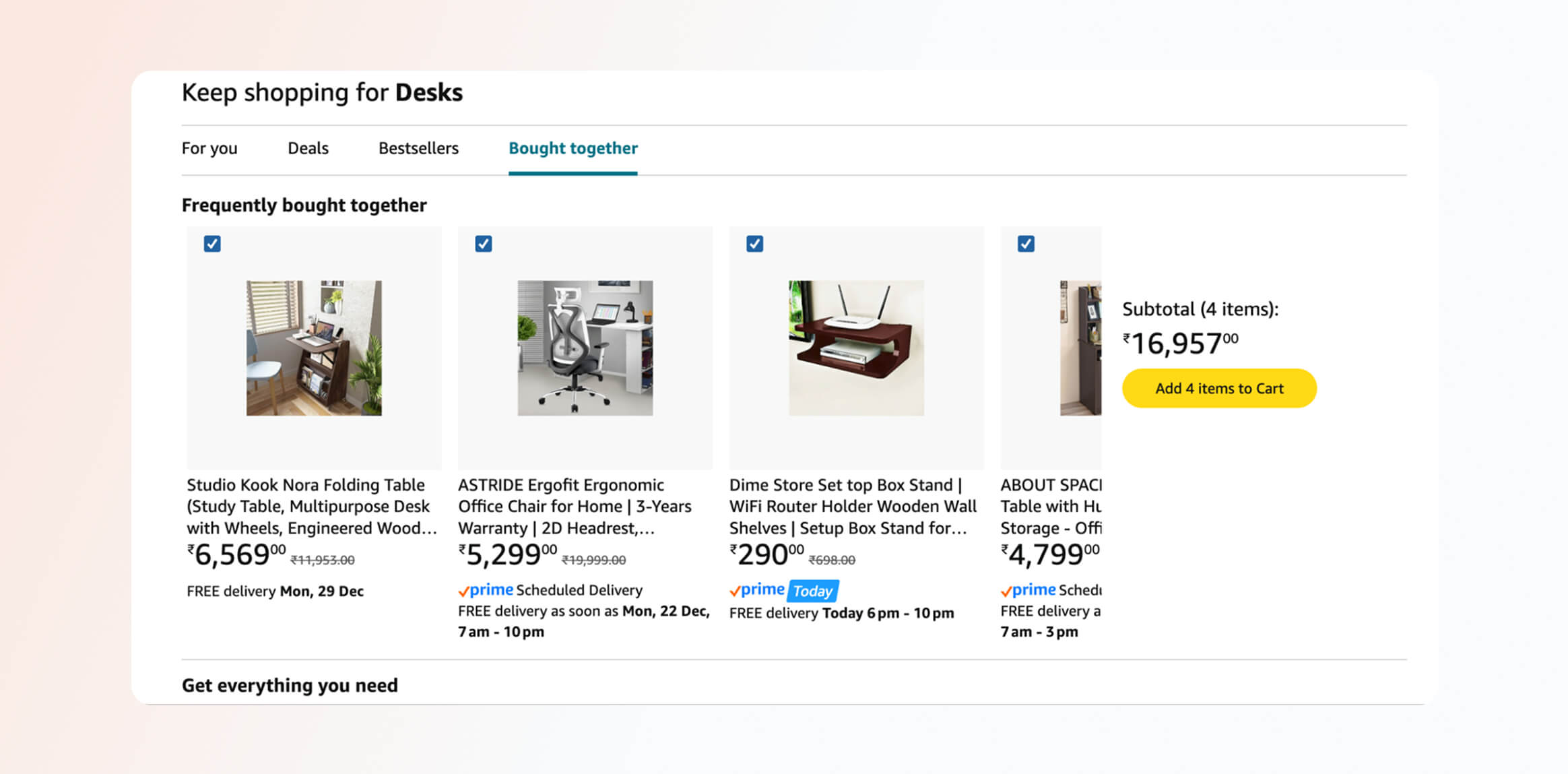1568x774 pixels.
Task: Click the ergonomic chair product photo
Action: [x=585, y=348]
